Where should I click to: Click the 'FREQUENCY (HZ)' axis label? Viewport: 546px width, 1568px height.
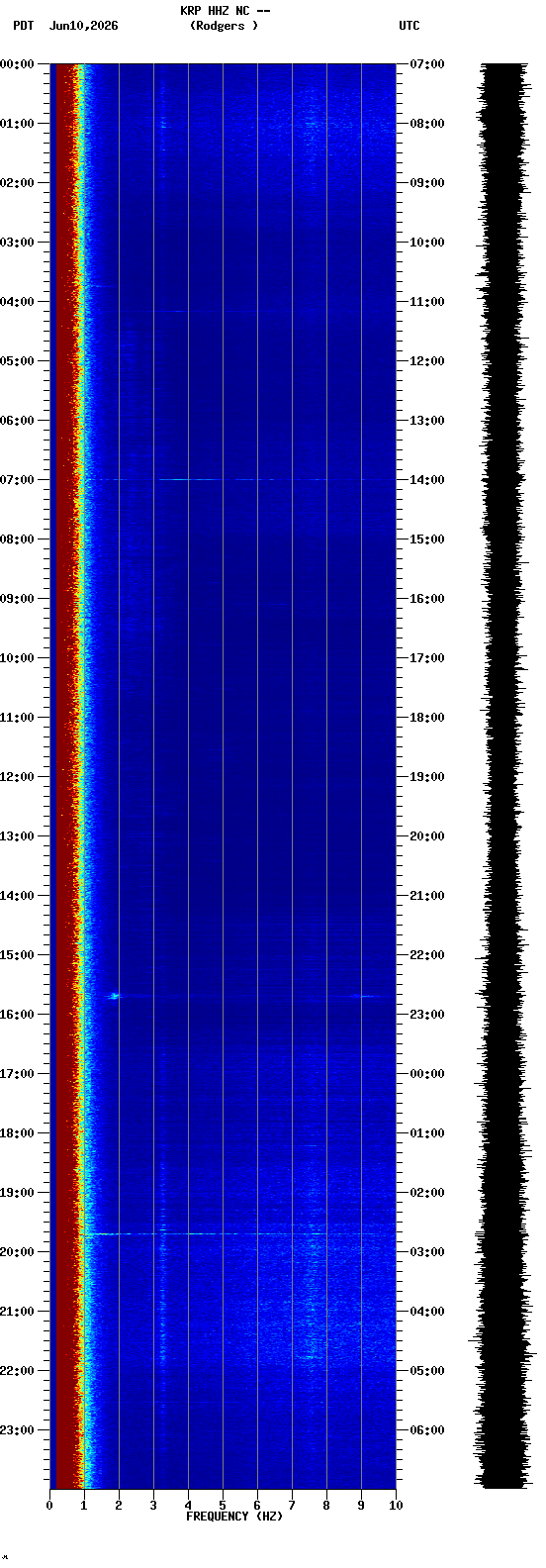click(x=234, y=1517)
